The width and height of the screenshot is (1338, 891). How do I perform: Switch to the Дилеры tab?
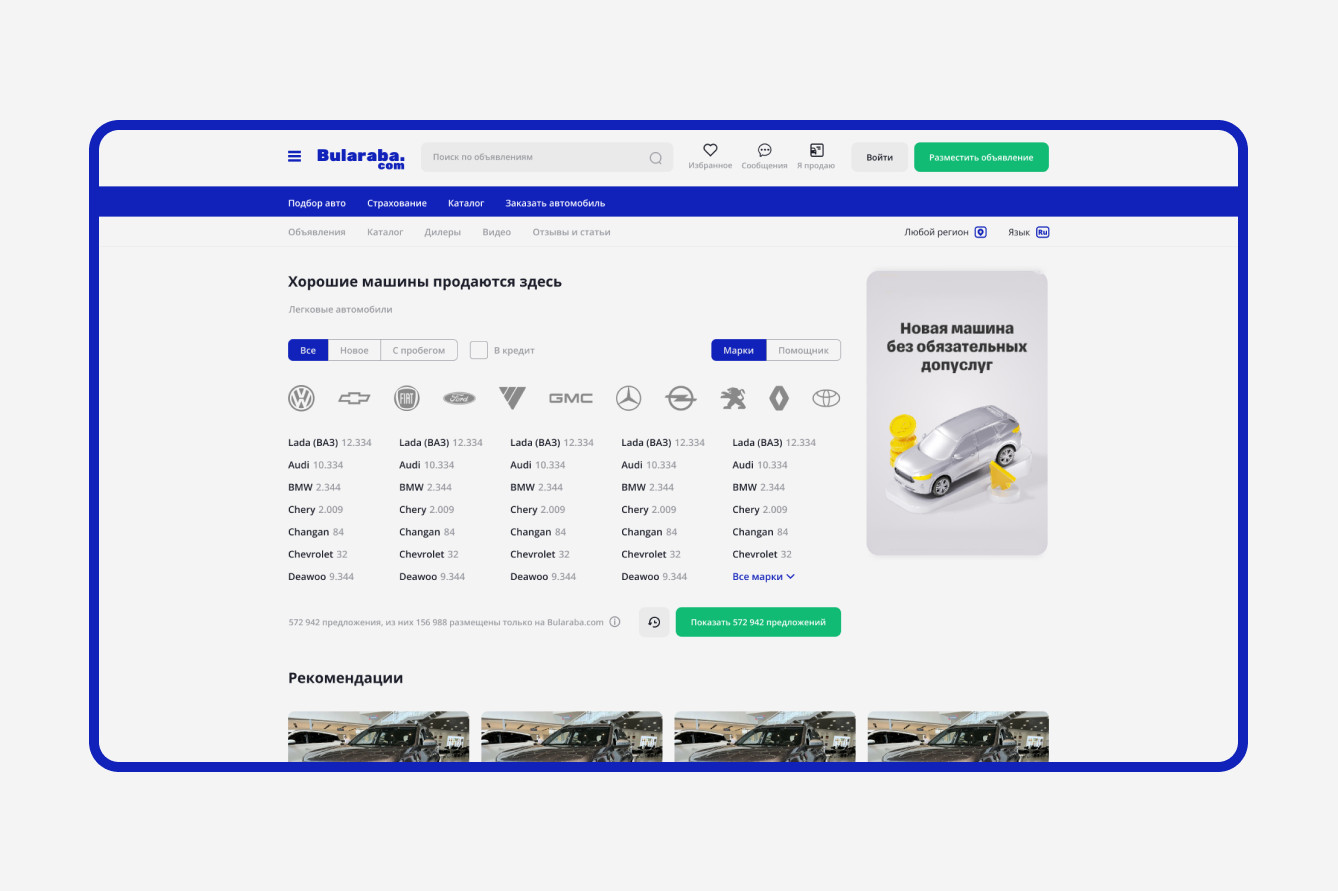pos(443,232)
